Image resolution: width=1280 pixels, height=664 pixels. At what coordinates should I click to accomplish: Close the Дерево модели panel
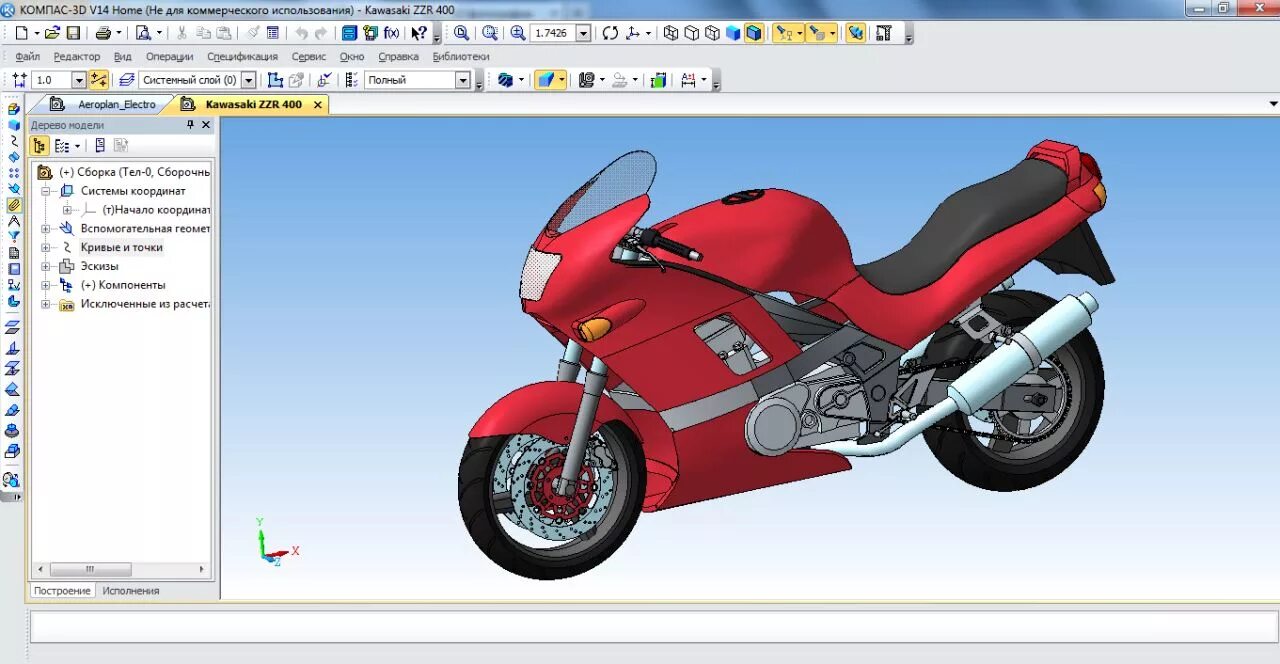point(206,125)
